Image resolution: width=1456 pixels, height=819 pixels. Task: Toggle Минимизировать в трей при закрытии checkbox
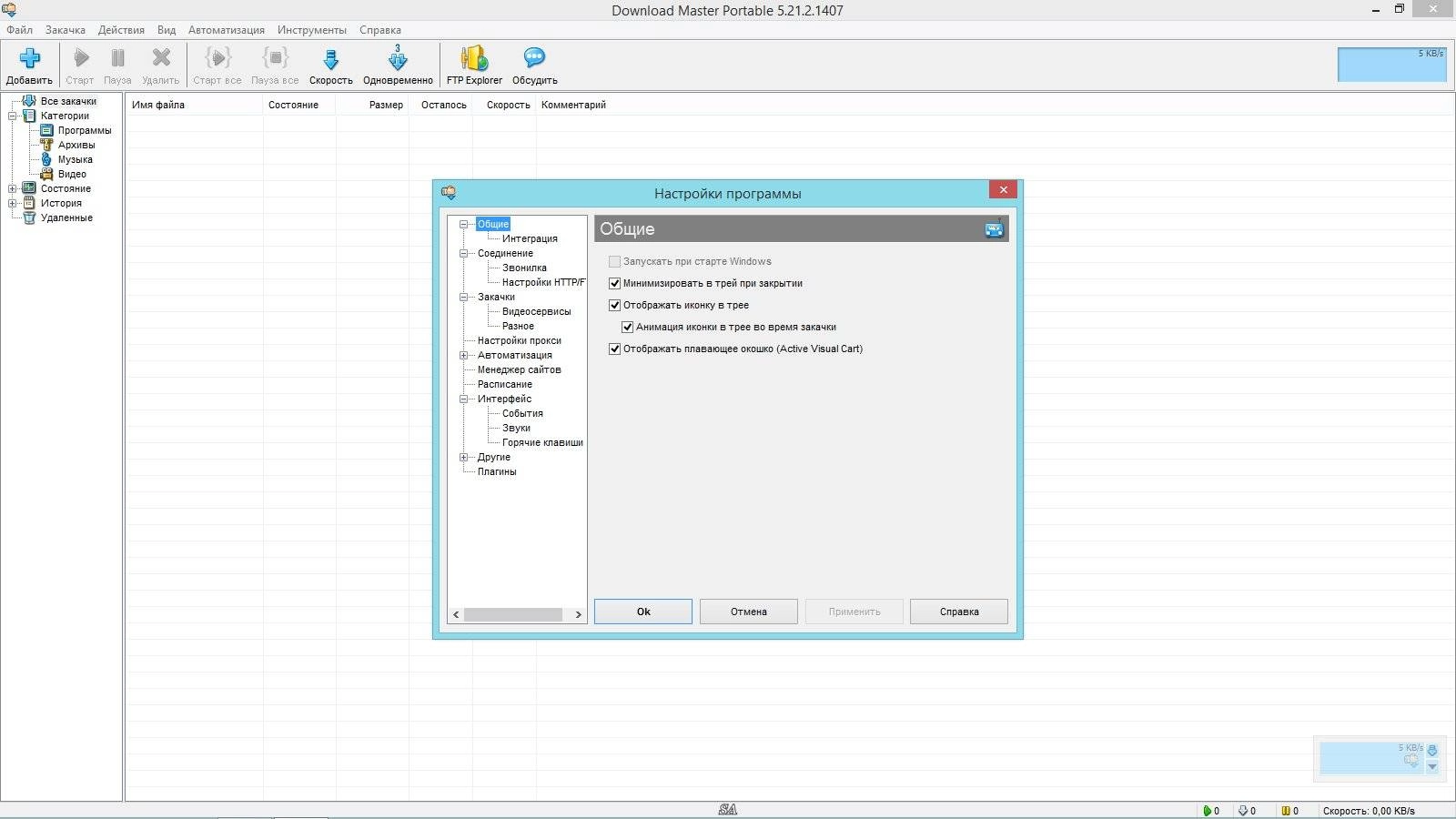click(614, 283)
